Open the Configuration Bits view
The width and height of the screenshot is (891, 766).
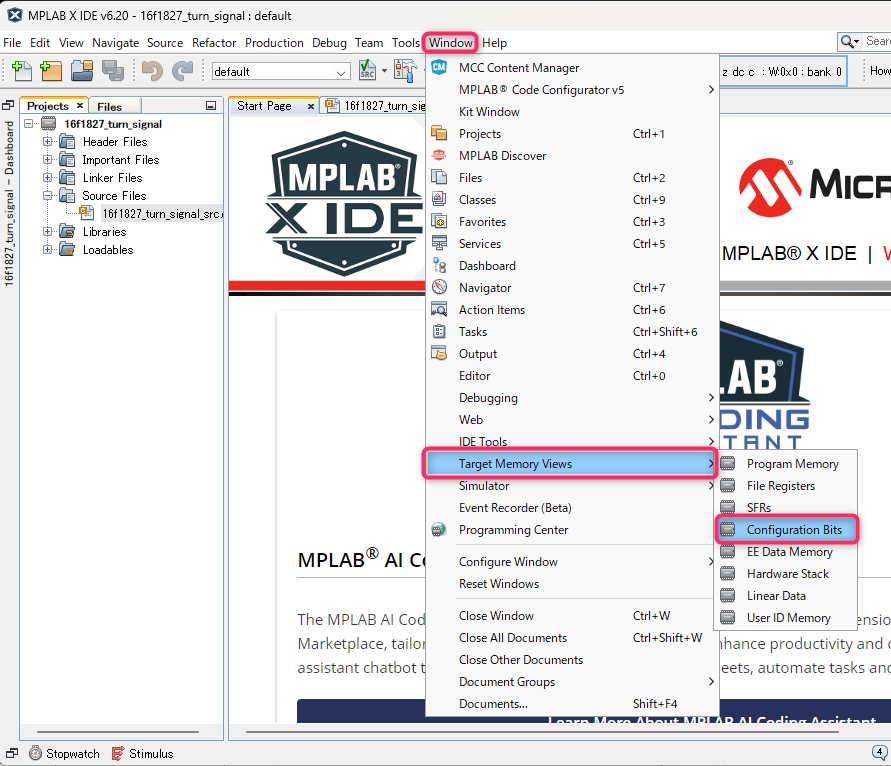tap(787, 530)
